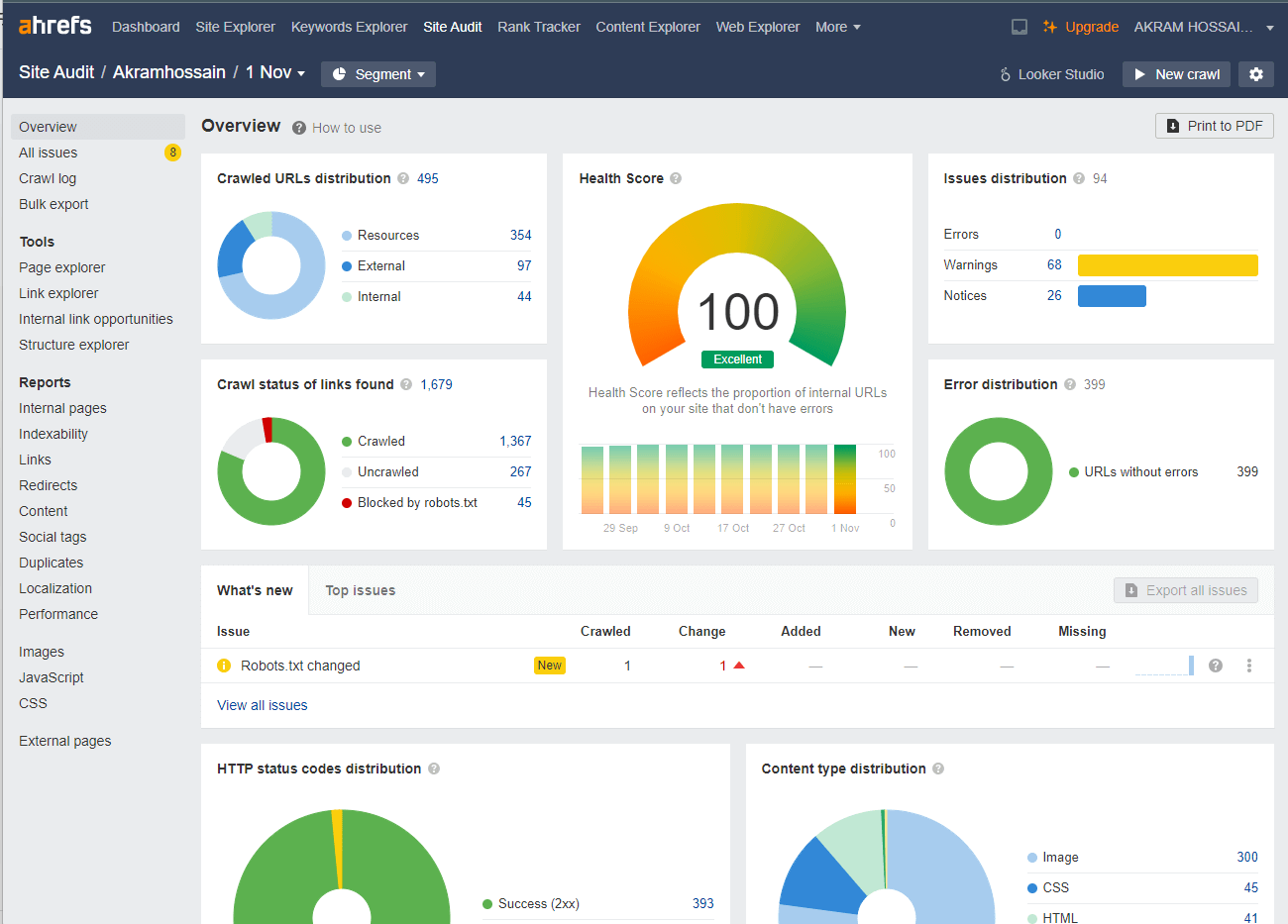Image resolution: width=1288 pixels, height=924 pixels.
Task: Click the 1 Nov health score history bar
Action: click(x=845, y=479)
